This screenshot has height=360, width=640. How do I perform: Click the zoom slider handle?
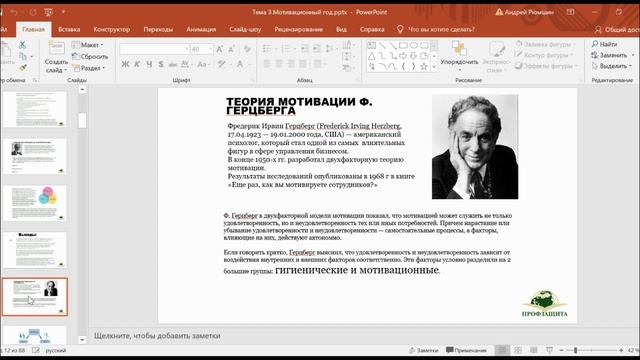576,350
